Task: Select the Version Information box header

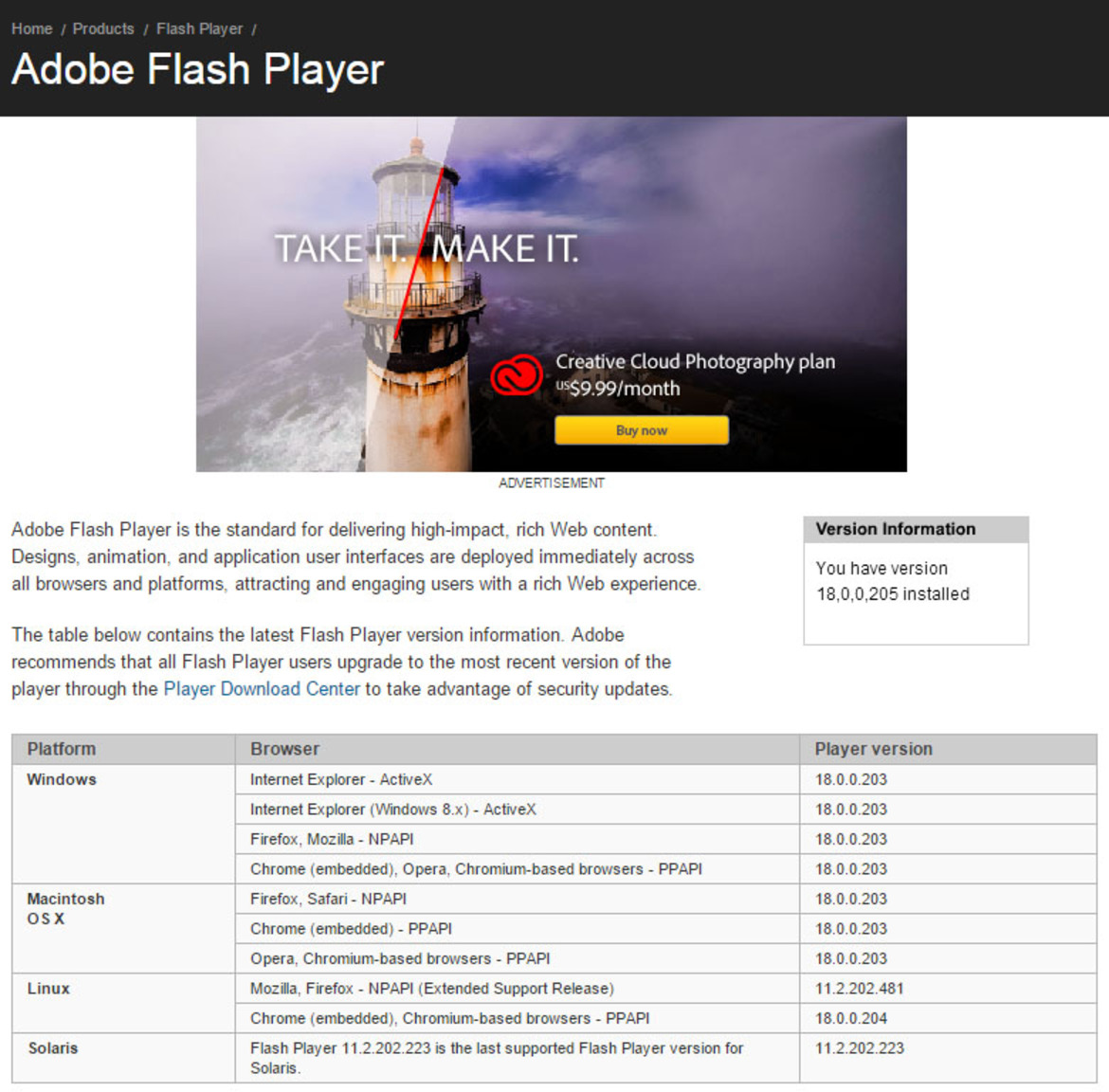Action: point(916,529)
